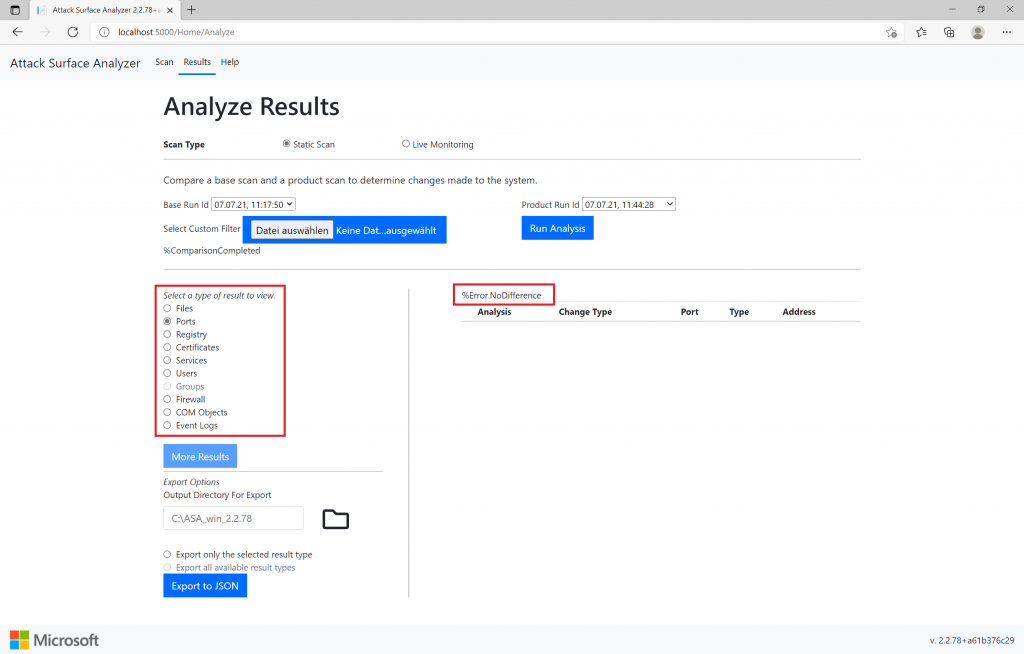This screenshot has width=1024, height=654.
Task: Click the Change Type column header
Action: pyautogui.click(x=585, y=312)
